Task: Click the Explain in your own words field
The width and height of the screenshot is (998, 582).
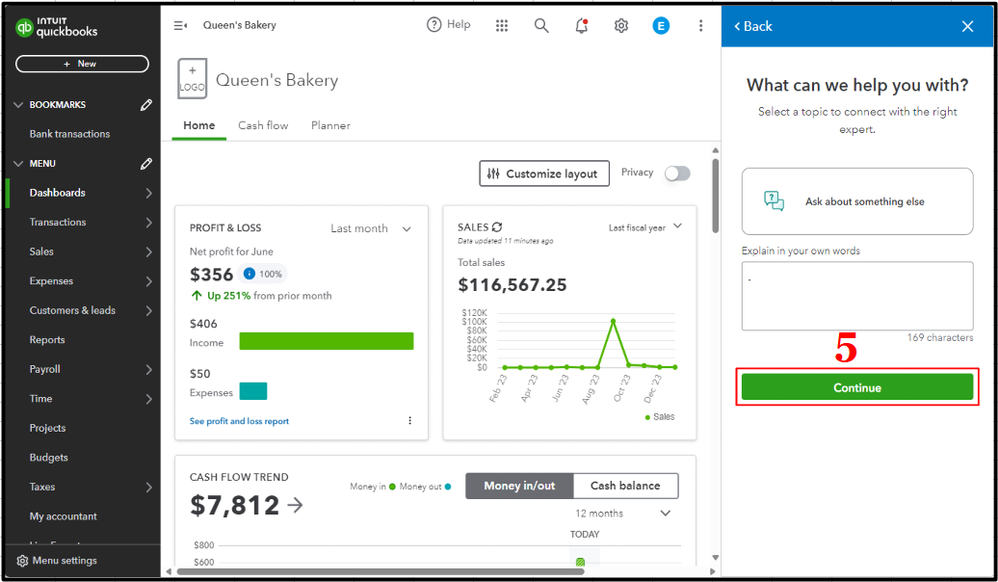Action: click(x=857, y=295)
